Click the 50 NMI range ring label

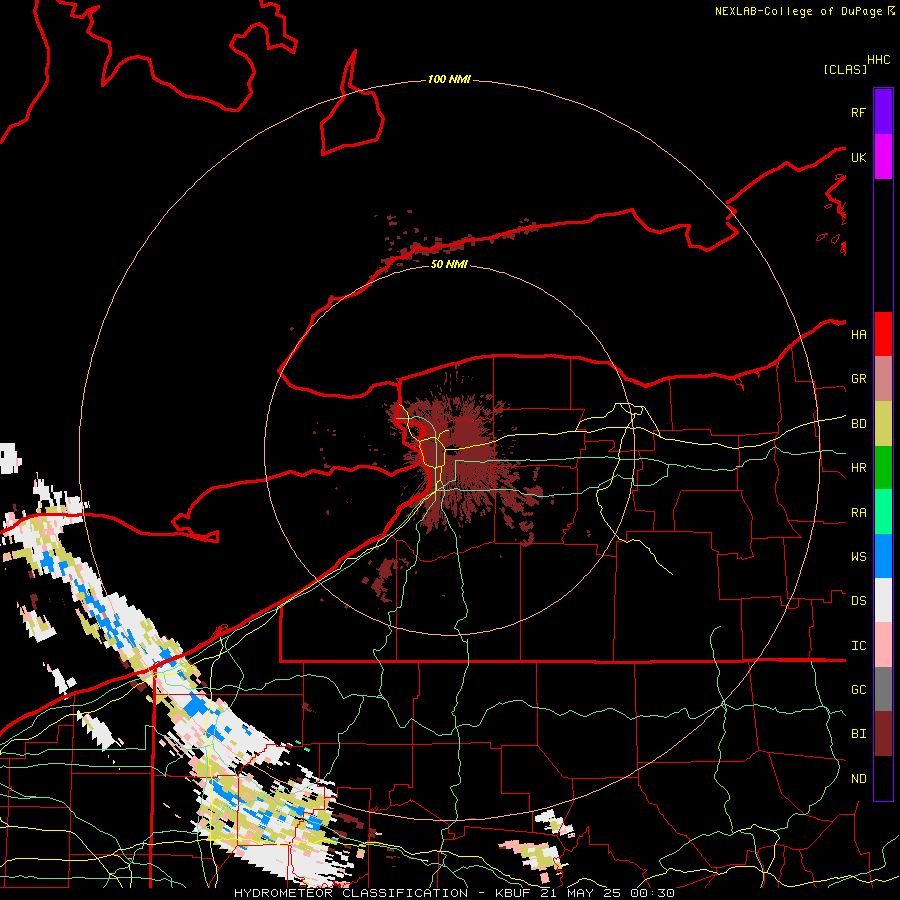(x=449, y=264)
